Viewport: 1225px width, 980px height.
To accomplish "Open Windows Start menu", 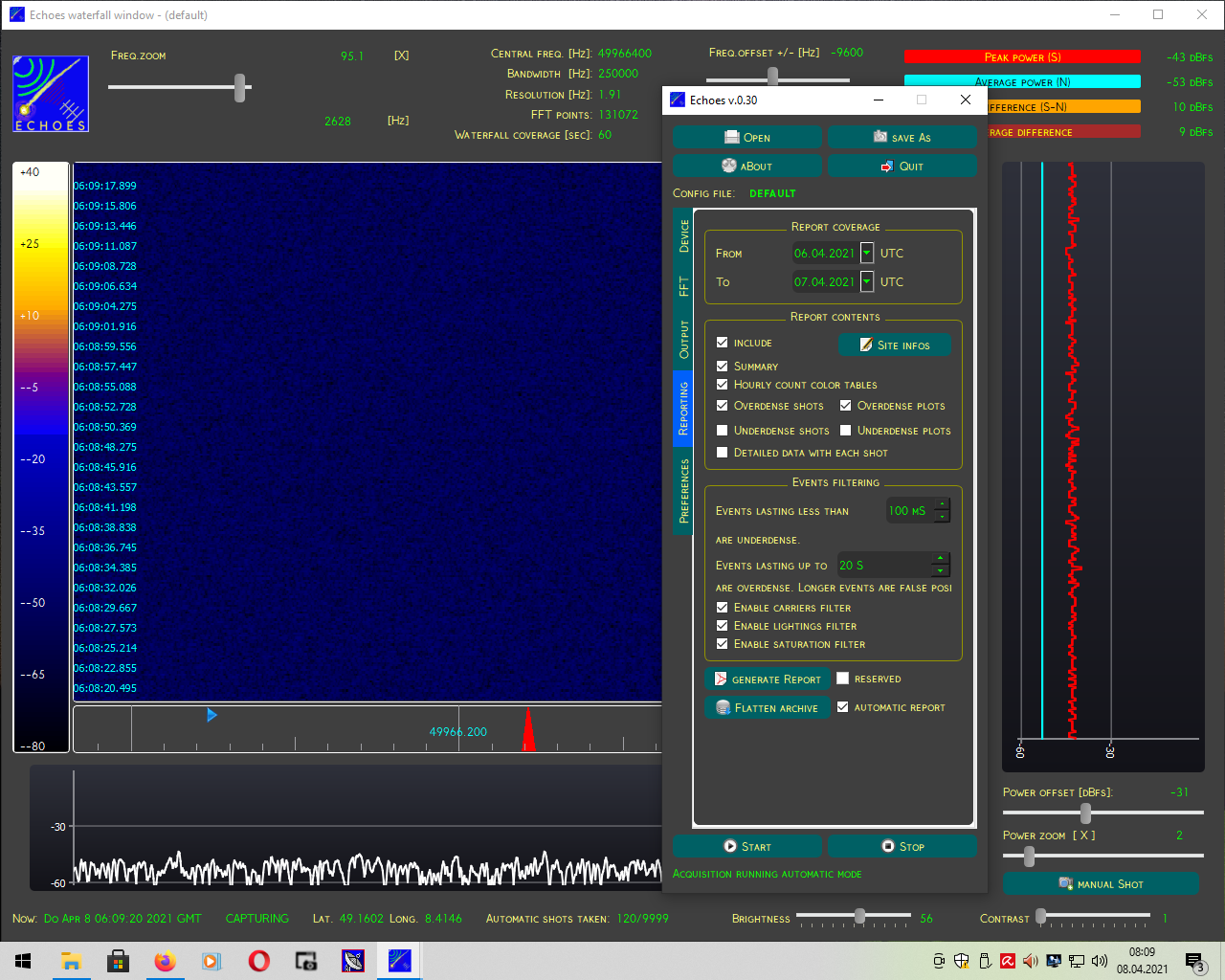I will pyautogui.click(x=23, y=961).
